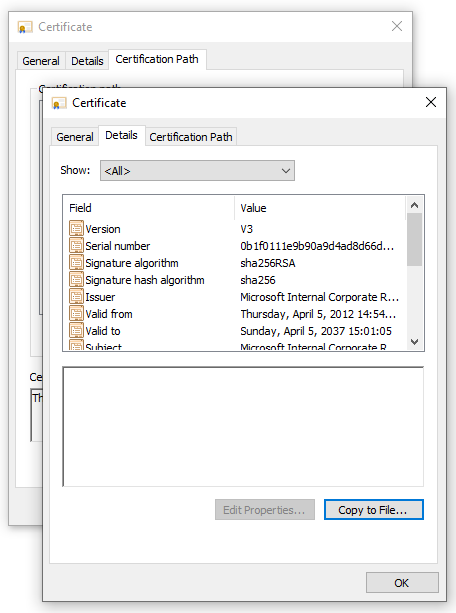This screenshot has width=456, height=613.
Task: Click scroll up arrow of field list
Action: (x=415, y=204)
